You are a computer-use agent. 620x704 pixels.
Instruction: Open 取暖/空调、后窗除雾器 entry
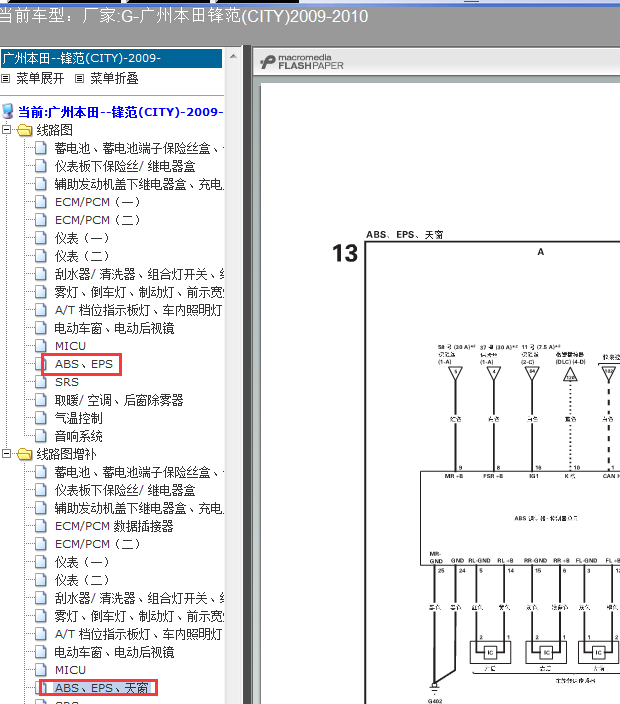tap(119, 400)
